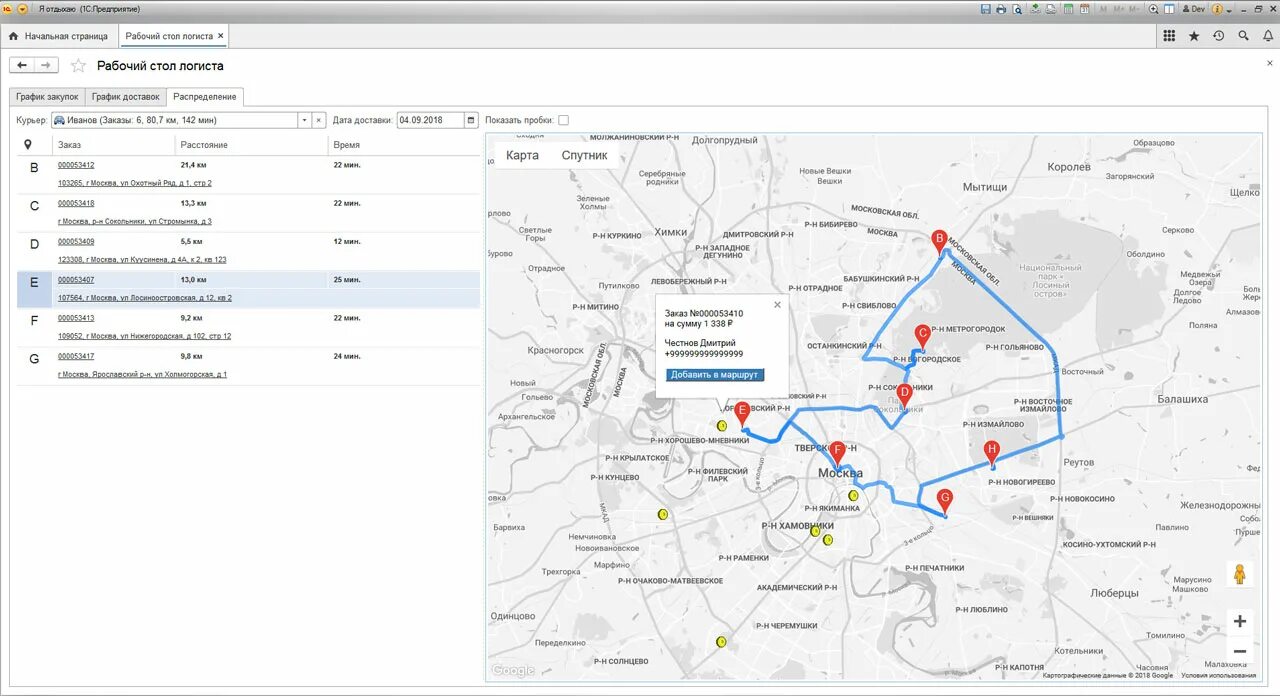1280x696 pixels.
Task: Click red map marker D
Action: pos(904,394)
